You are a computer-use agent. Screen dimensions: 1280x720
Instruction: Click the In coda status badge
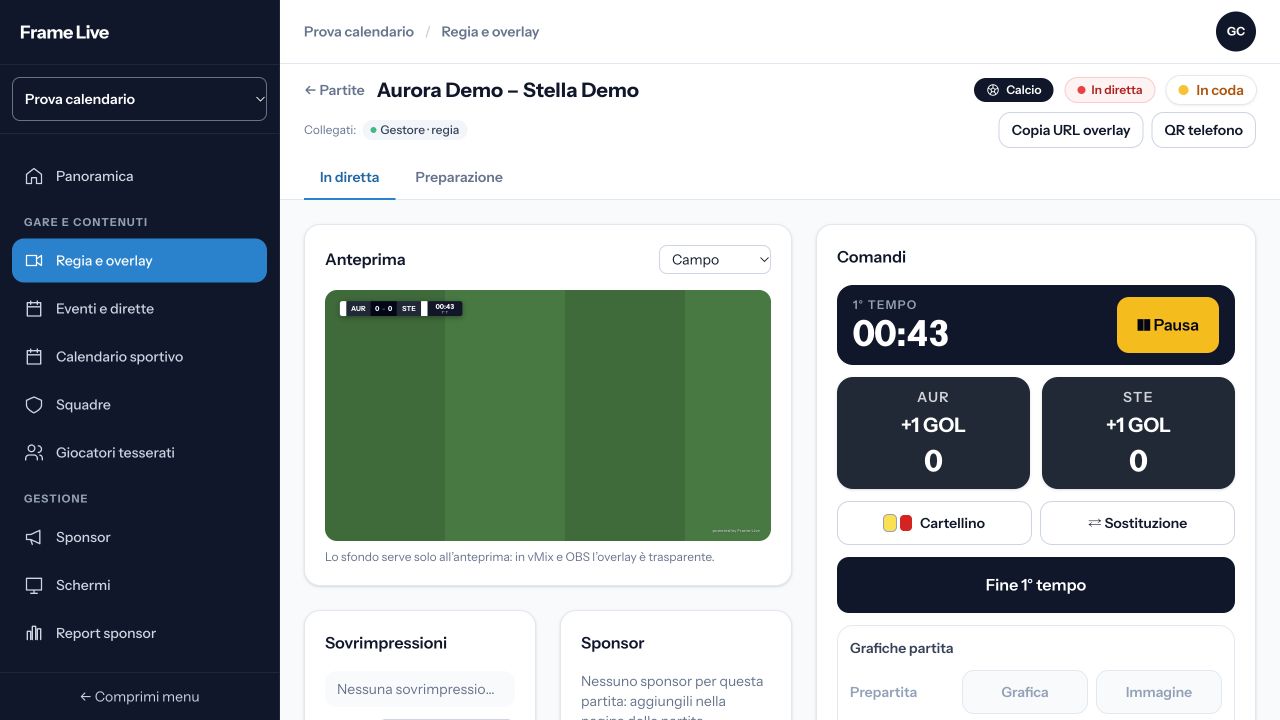coord(1211,90)
